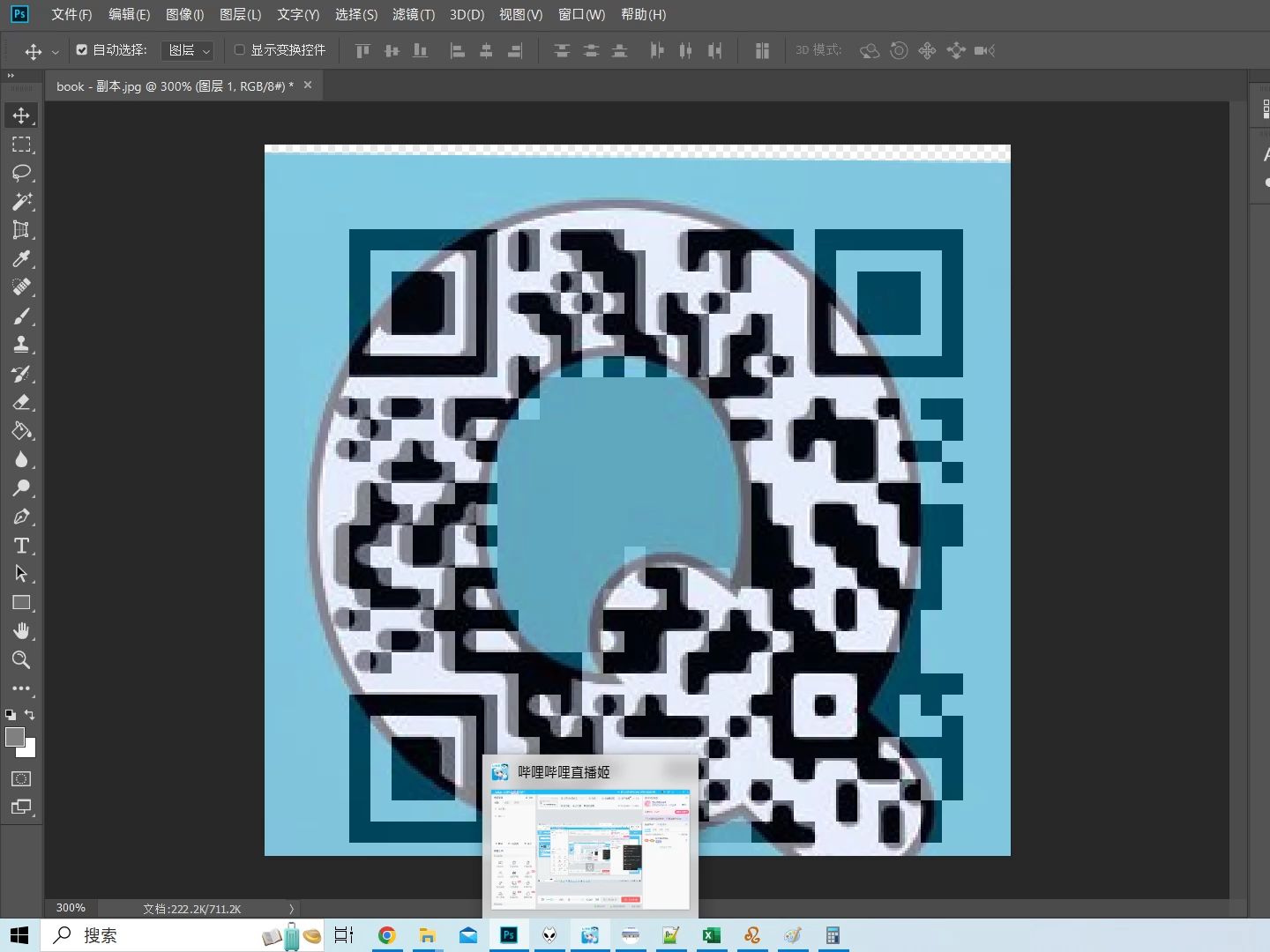
Task: Enable the 显示变换控件 checkbox
Action: pyautogui.click(x=239, y=50)
